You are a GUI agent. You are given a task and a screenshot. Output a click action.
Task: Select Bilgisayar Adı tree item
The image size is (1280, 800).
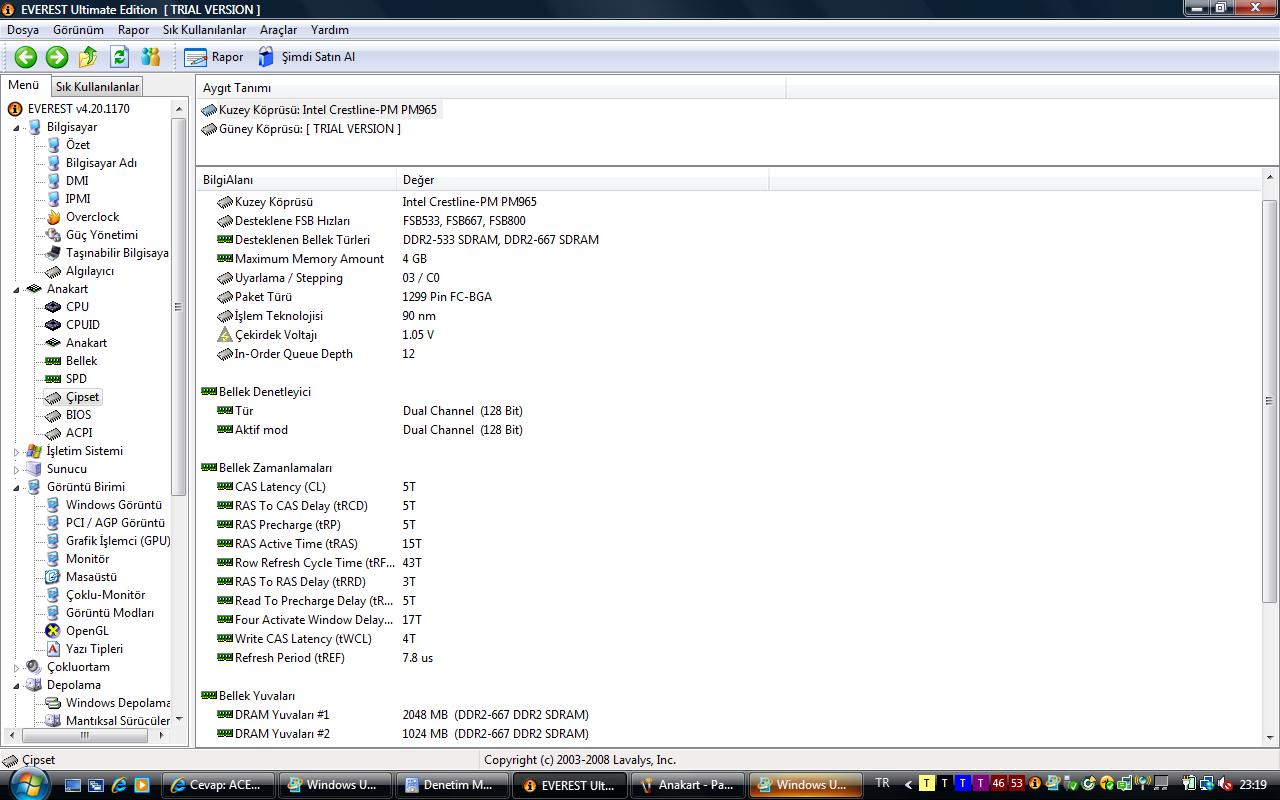[101, 163]
